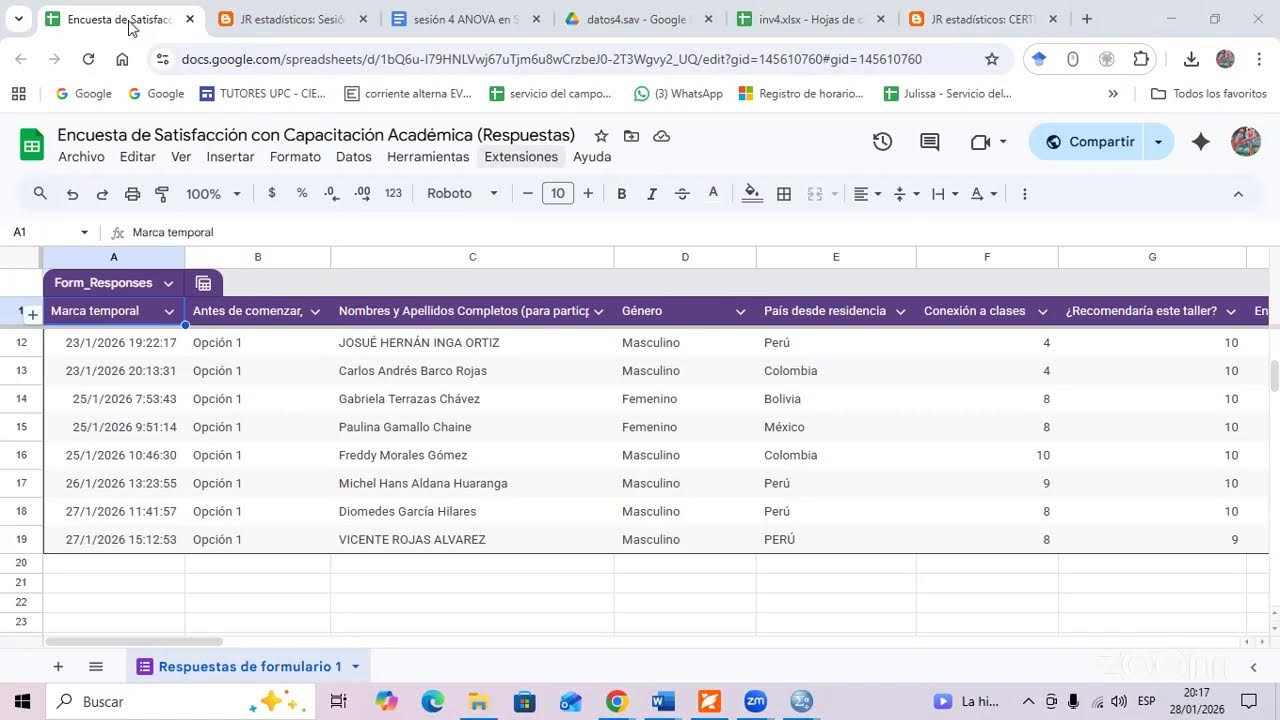The width and height of the screenshot is (1280, 720).
Task: Open Gemini sparkle assistant
Action: [1201, 142]
